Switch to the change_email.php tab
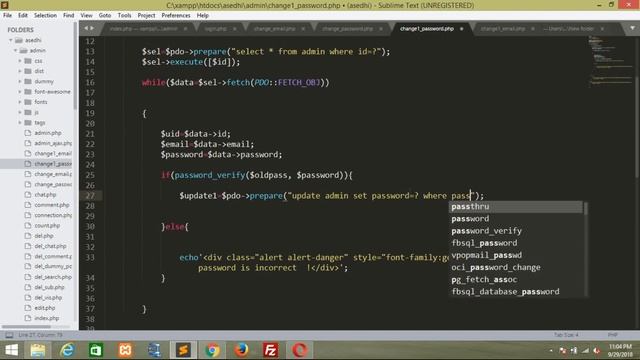 pyautogui.click(x=274, y=29)
